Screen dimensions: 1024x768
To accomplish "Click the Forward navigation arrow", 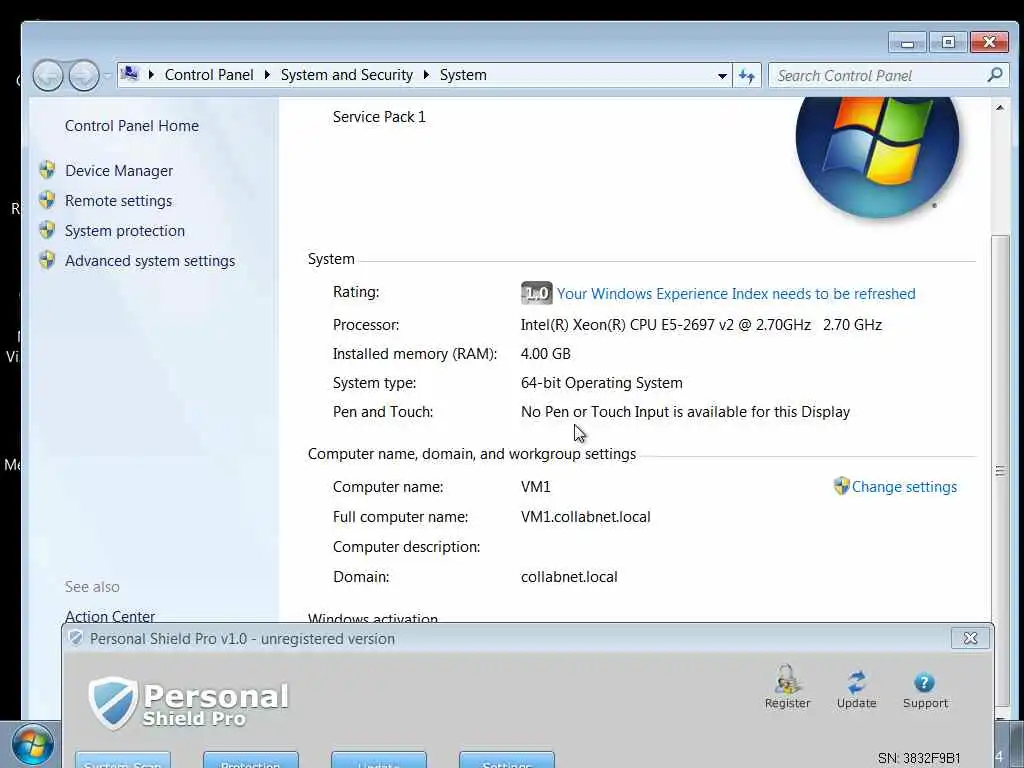I will point(84,76).
